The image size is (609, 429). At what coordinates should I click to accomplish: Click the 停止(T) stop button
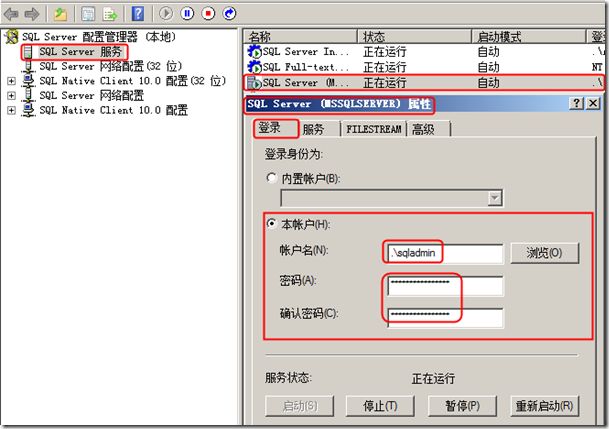pyautogui.click(x=380, y=406)
